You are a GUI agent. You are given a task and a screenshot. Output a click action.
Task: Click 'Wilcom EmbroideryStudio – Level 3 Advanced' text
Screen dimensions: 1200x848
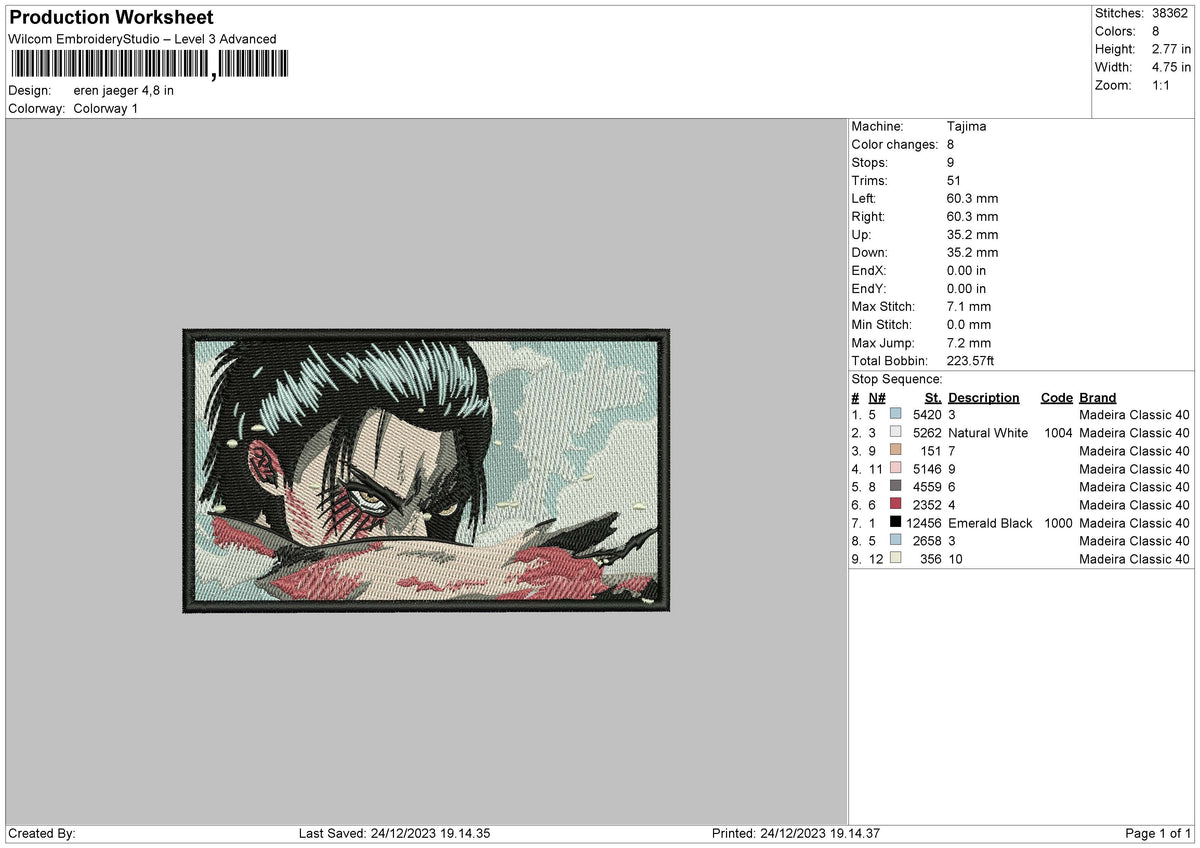click(142, 39)
